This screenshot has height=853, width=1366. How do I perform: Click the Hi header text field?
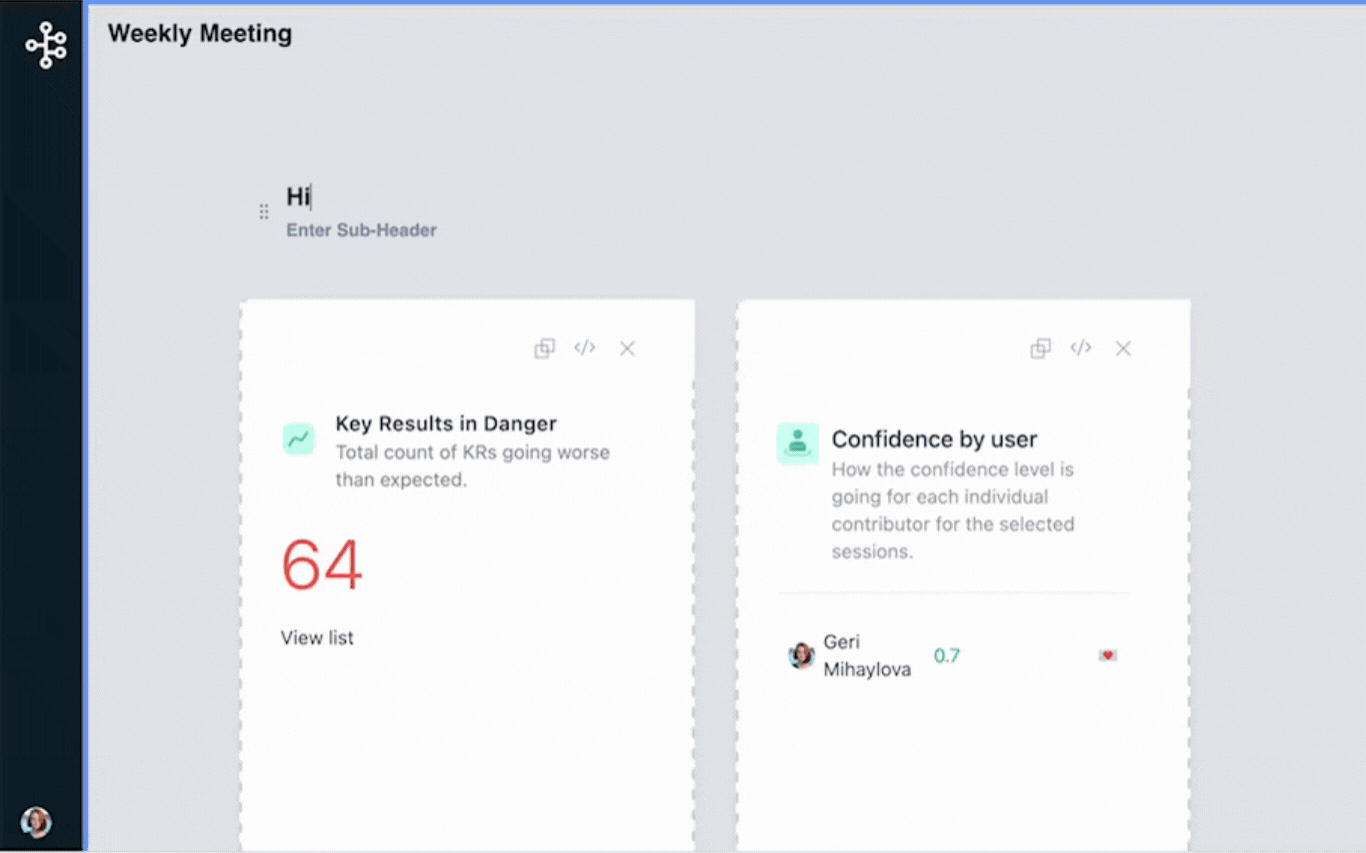[300, 196]
